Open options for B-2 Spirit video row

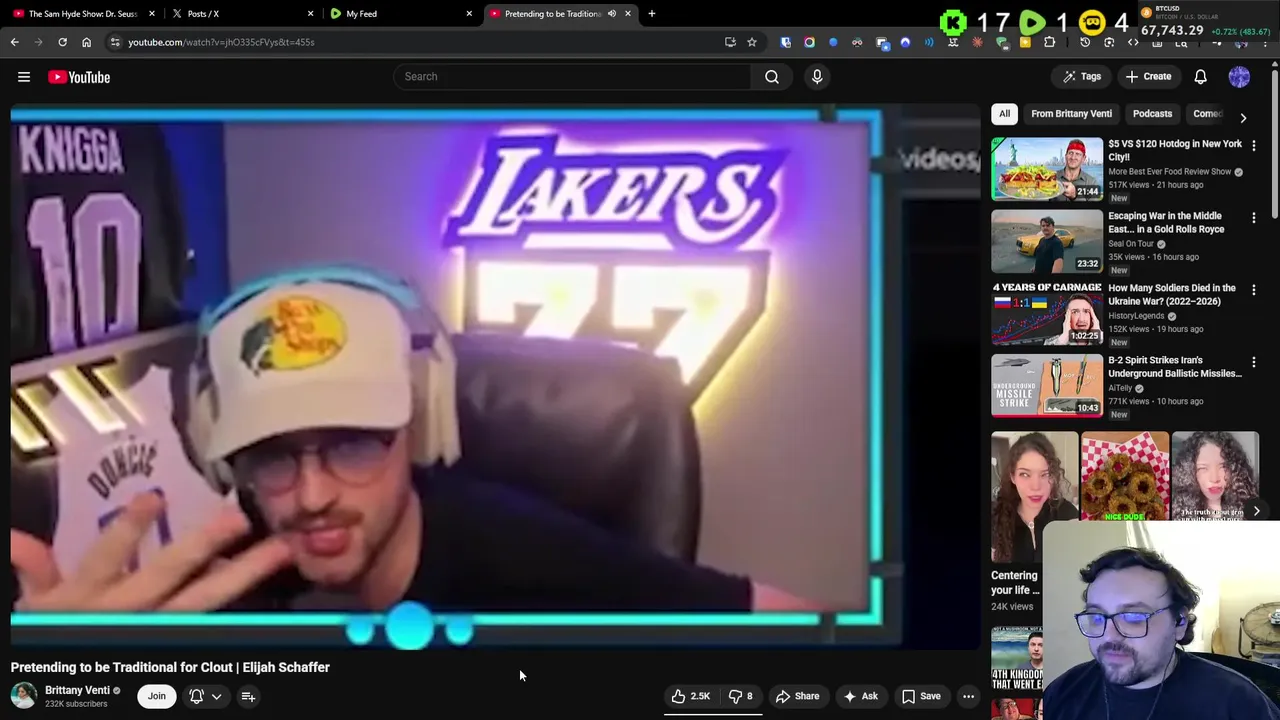click(x=1253, y=362)
